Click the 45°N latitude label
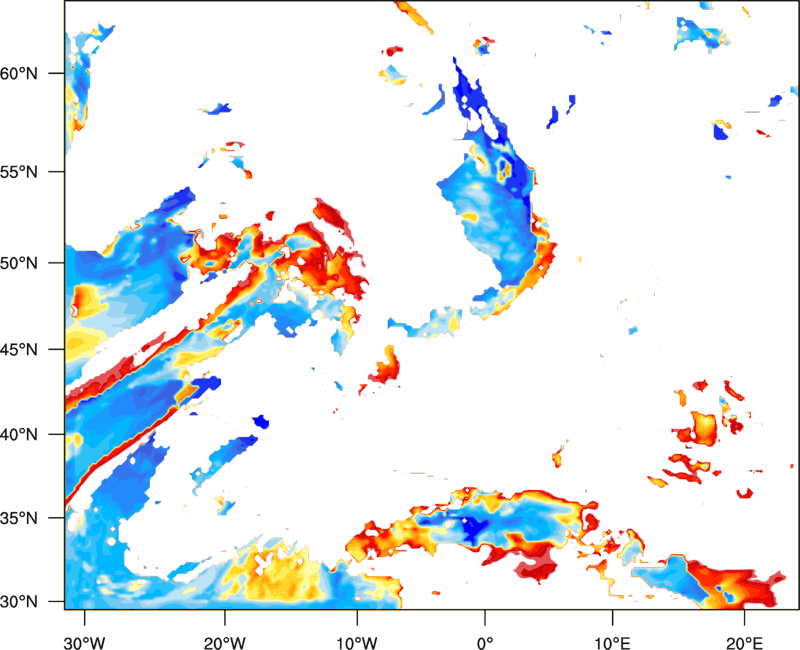Image resolution: width=800 pixels, height=650 pixels. [x=19, y=349]
